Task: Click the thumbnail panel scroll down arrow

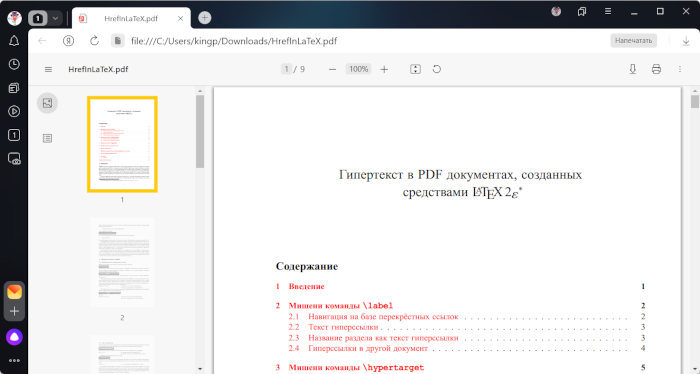Action: click(x=200, y=369)
